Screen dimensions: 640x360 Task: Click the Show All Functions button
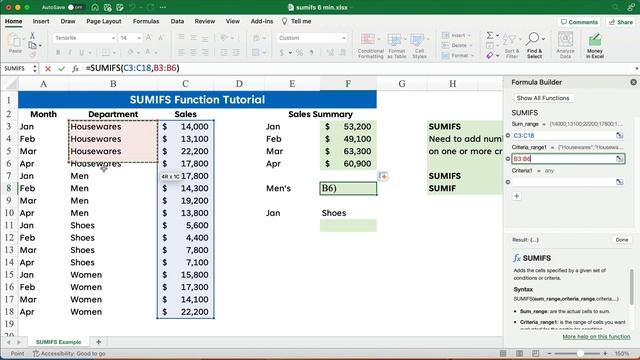(x=542, y=98)
